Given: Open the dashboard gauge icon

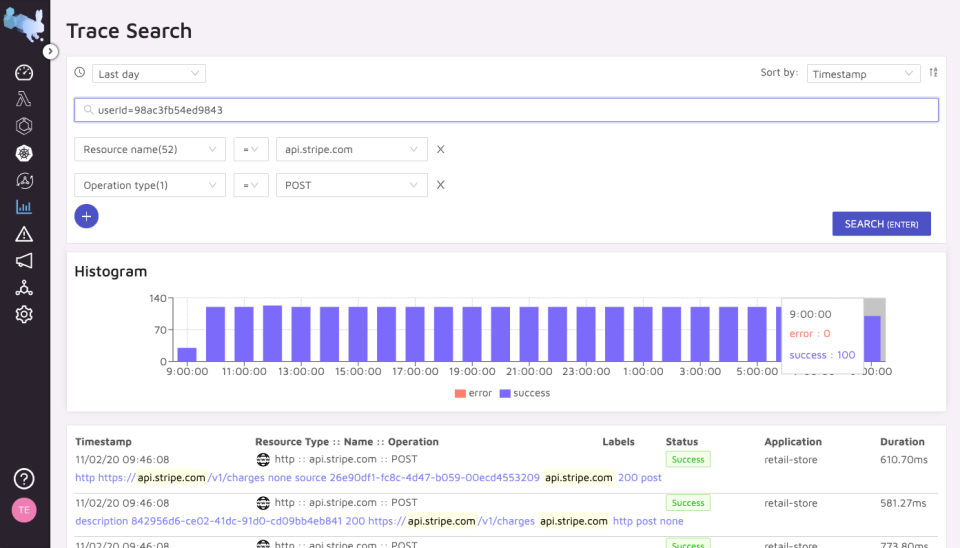Looking at the screenshot, I should 24,73.
